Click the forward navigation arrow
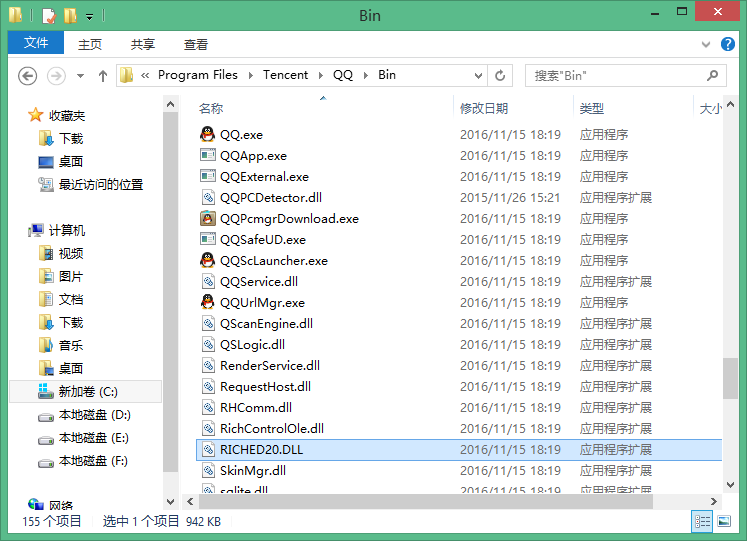Viewport: 747px width, 541px height. [56, 76]
